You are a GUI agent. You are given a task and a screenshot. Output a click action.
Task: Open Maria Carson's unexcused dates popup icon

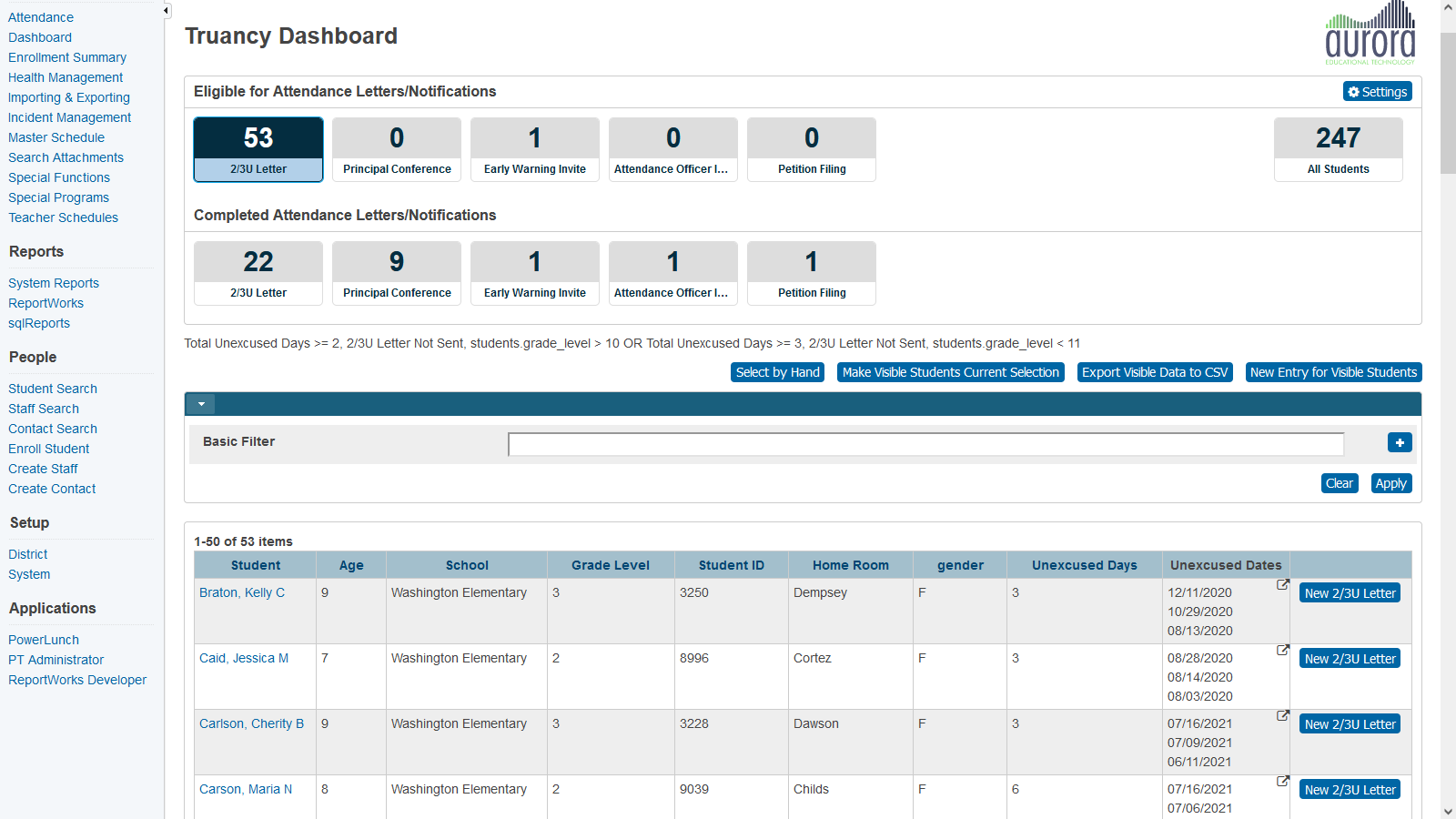1282,782
